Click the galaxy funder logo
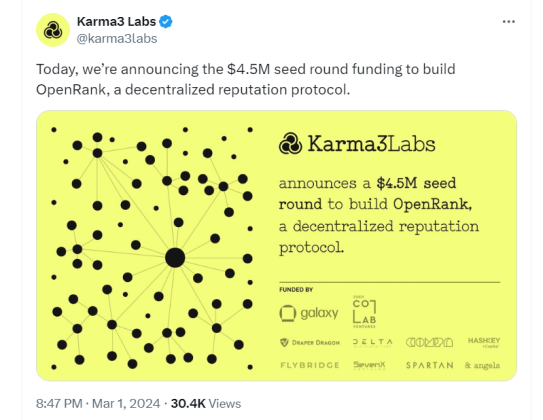543x420 pixels. (309, 313)
